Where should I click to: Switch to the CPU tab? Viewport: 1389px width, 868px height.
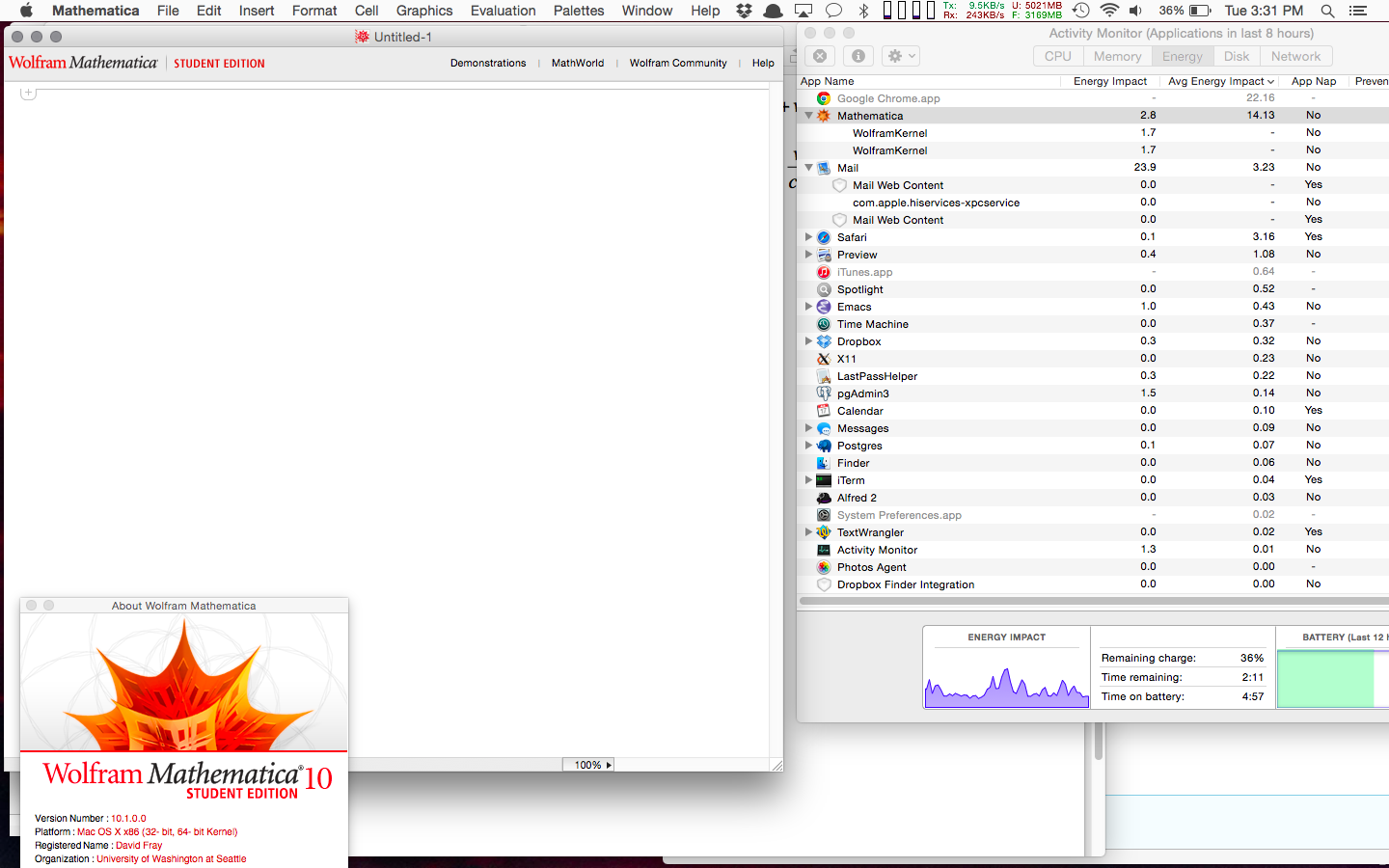coord(1057,56)
